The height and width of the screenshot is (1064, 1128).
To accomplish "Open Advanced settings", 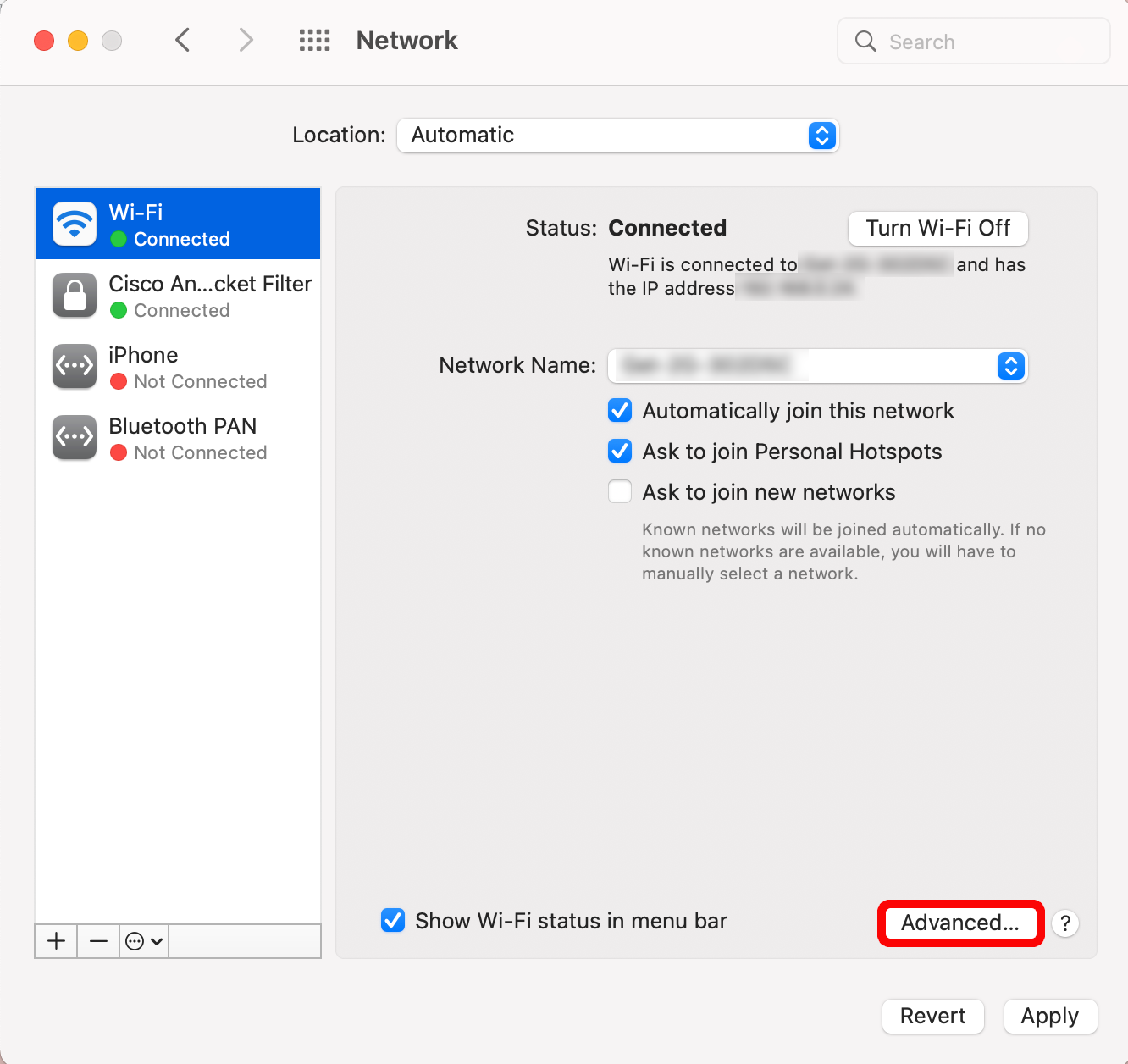I will pyautogui.click(x=960, y=923).
